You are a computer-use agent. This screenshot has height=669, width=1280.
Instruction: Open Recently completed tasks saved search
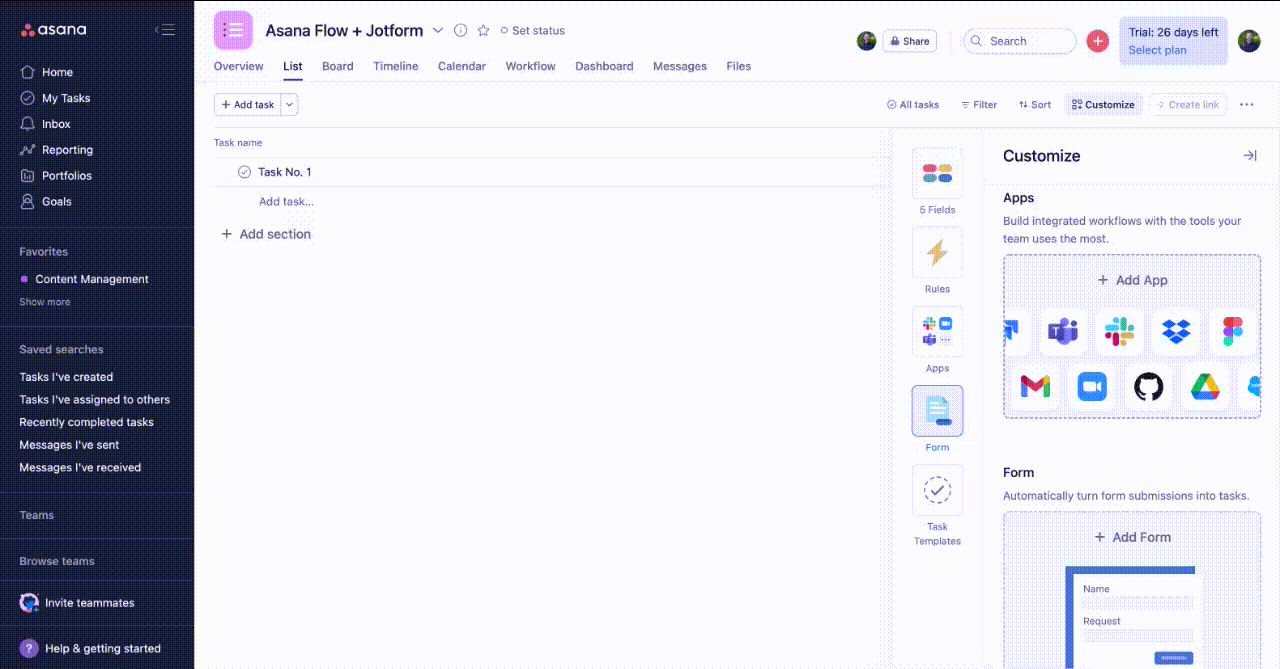pyautogui.click(x=86, y=422)
